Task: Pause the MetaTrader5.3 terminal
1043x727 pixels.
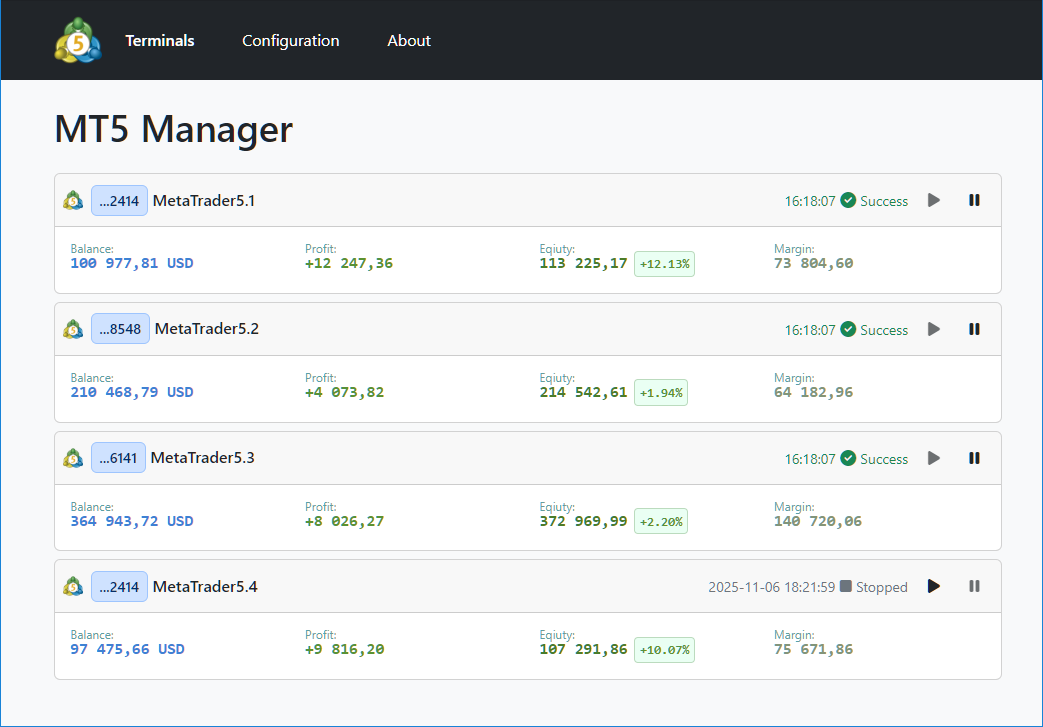Action: coord(974,458)
